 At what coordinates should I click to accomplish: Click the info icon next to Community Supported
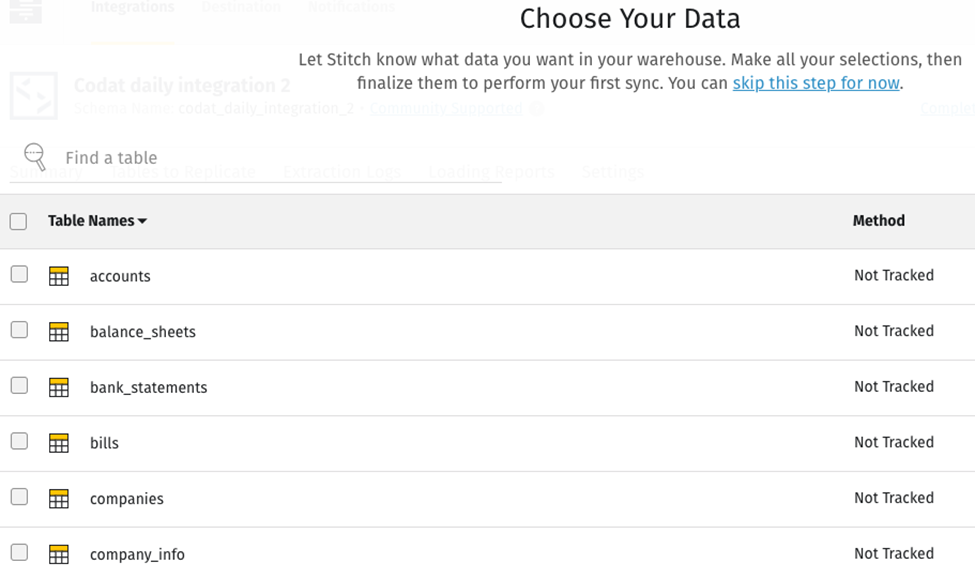[536, 109]
